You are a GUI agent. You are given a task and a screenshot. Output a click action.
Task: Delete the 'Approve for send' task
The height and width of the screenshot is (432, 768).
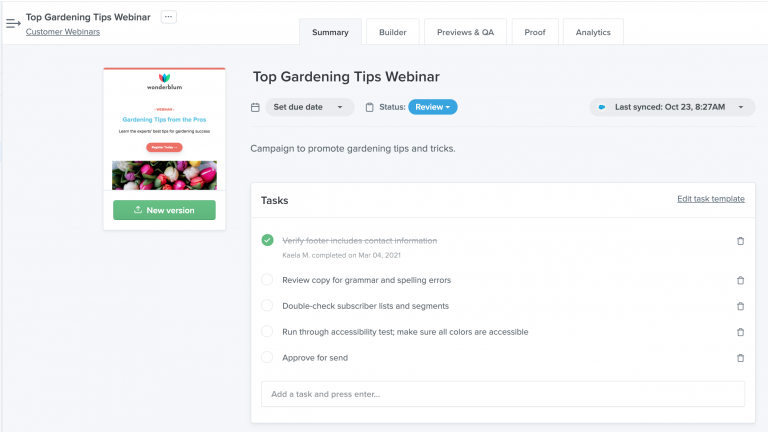tap(741, 358)
